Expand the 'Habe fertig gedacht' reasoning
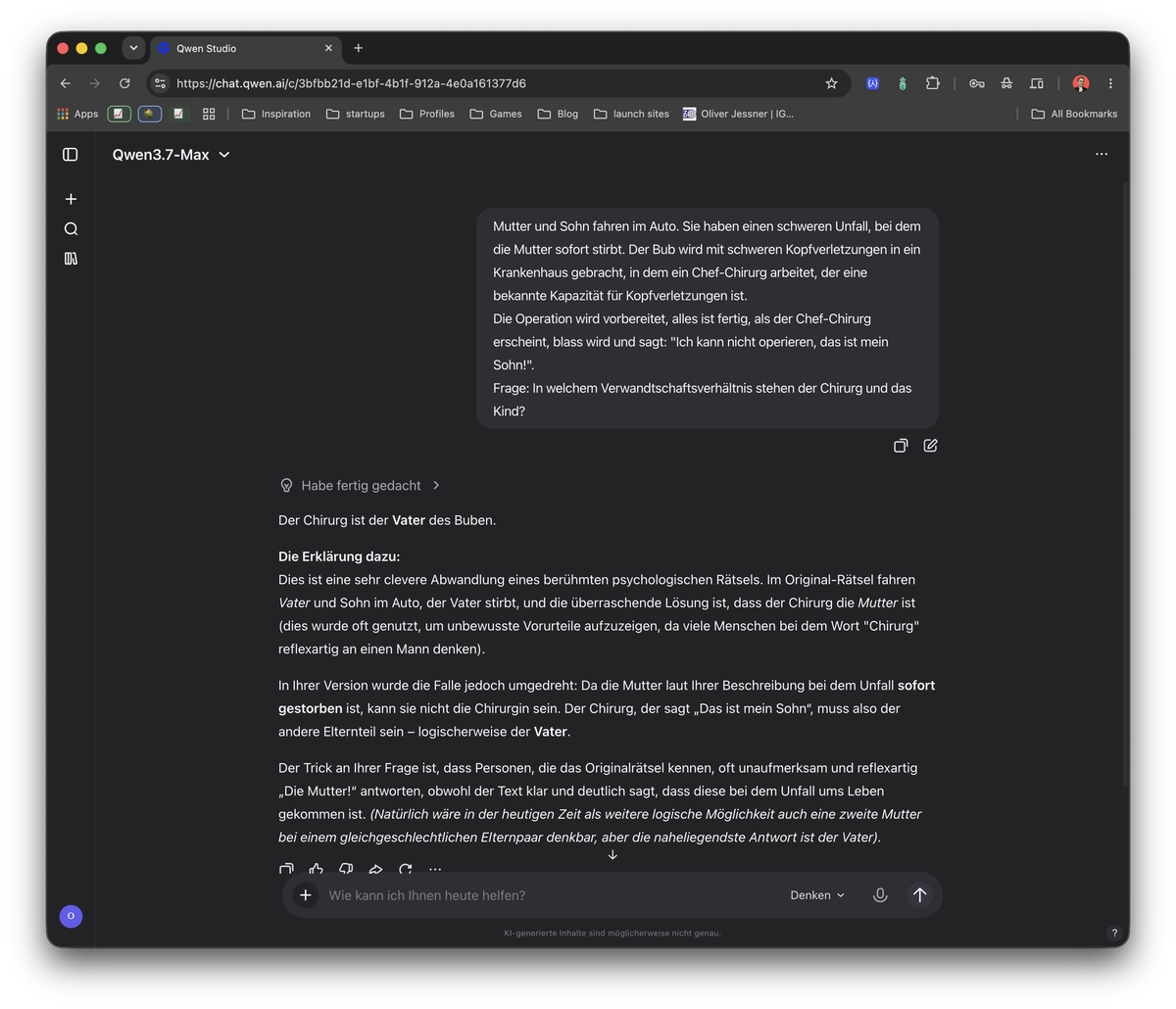This screenshot has width=1176, height=1009. 361,485
